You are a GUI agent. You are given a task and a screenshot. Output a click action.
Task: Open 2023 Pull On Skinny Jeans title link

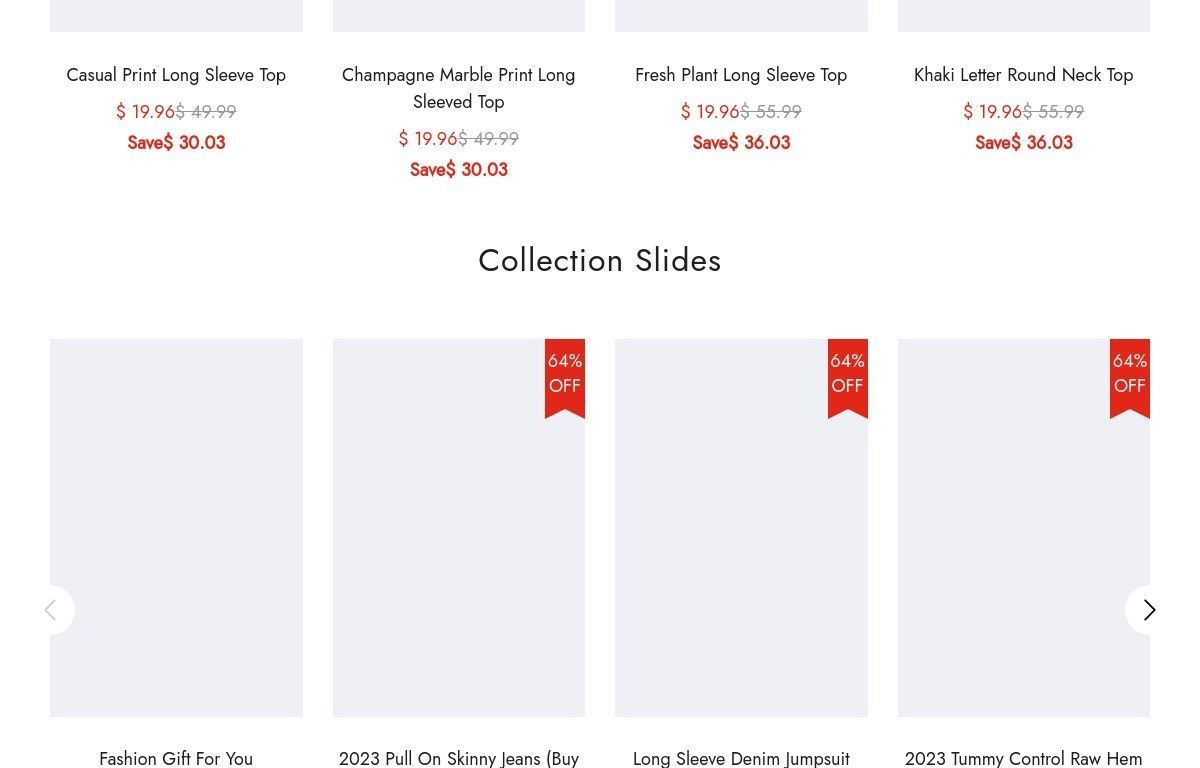(x=458, y=758)
